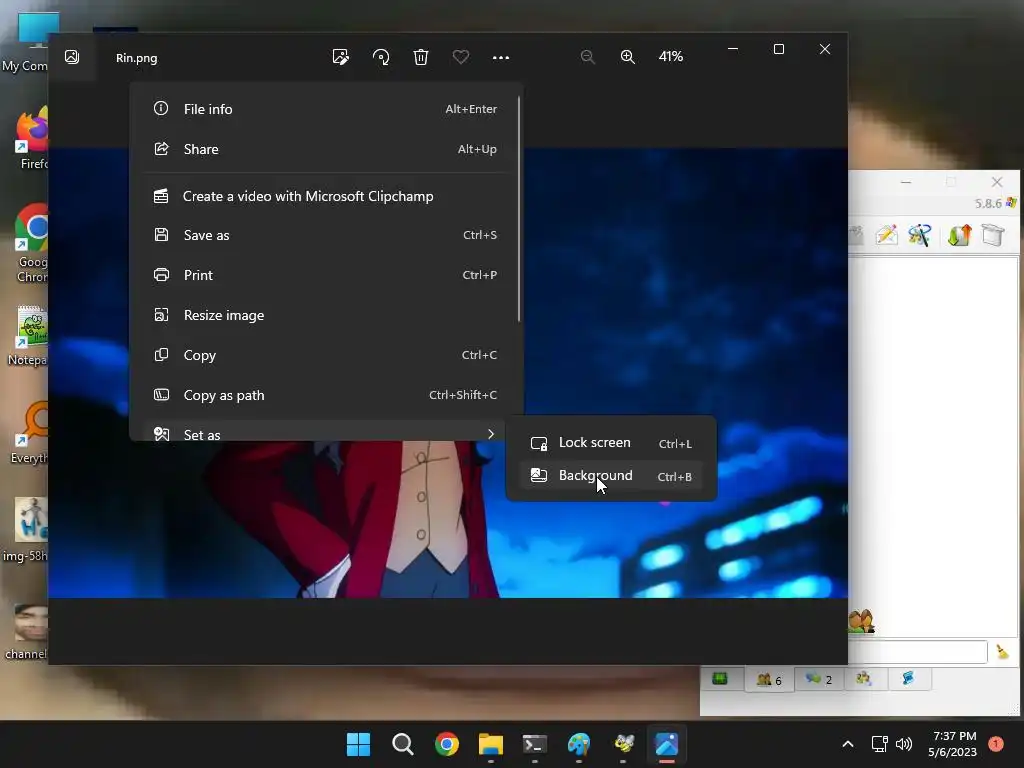The height and width of the screenshot is (768, 1024).
Task: Open the bee icon app on taskbar
Action: tap(623, 744)
